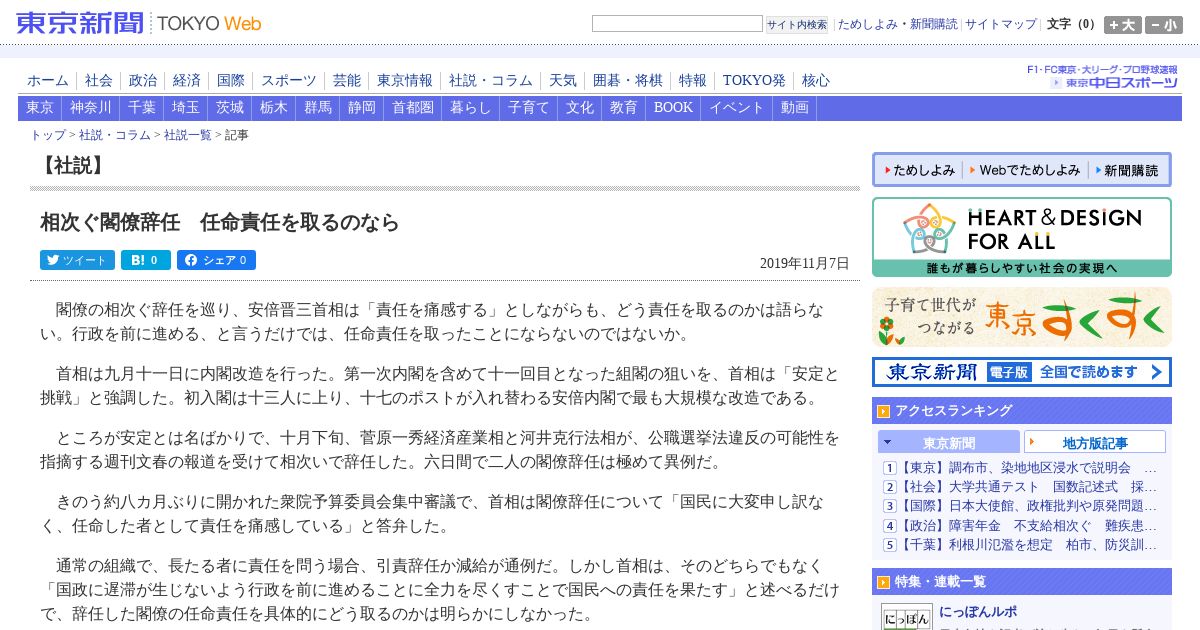Switch ranking to 地方版記事 tab
1200x630 pixels.
[x=1095, y=442]
